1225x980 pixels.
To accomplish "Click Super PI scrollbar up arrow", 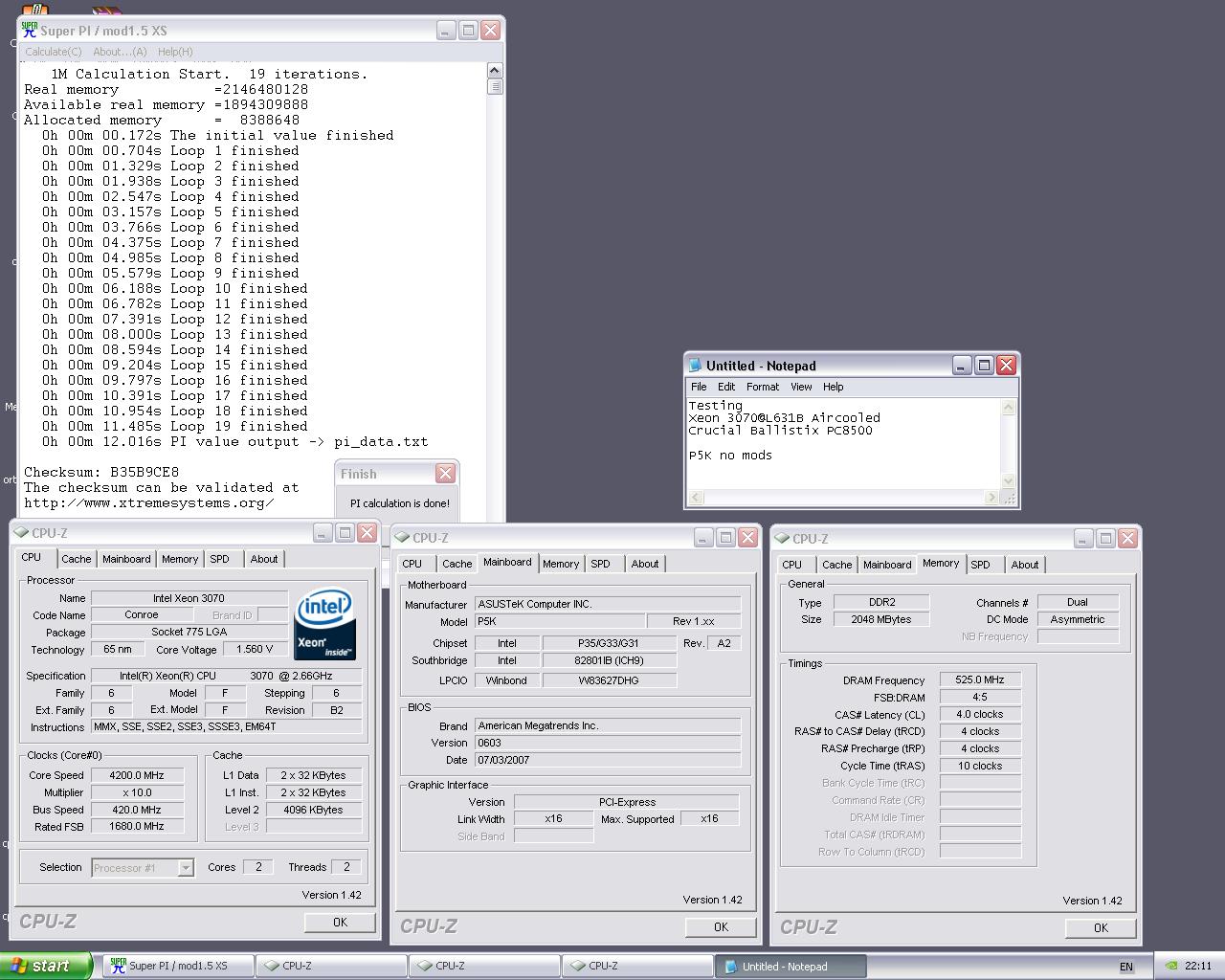I will coord(495,70).
